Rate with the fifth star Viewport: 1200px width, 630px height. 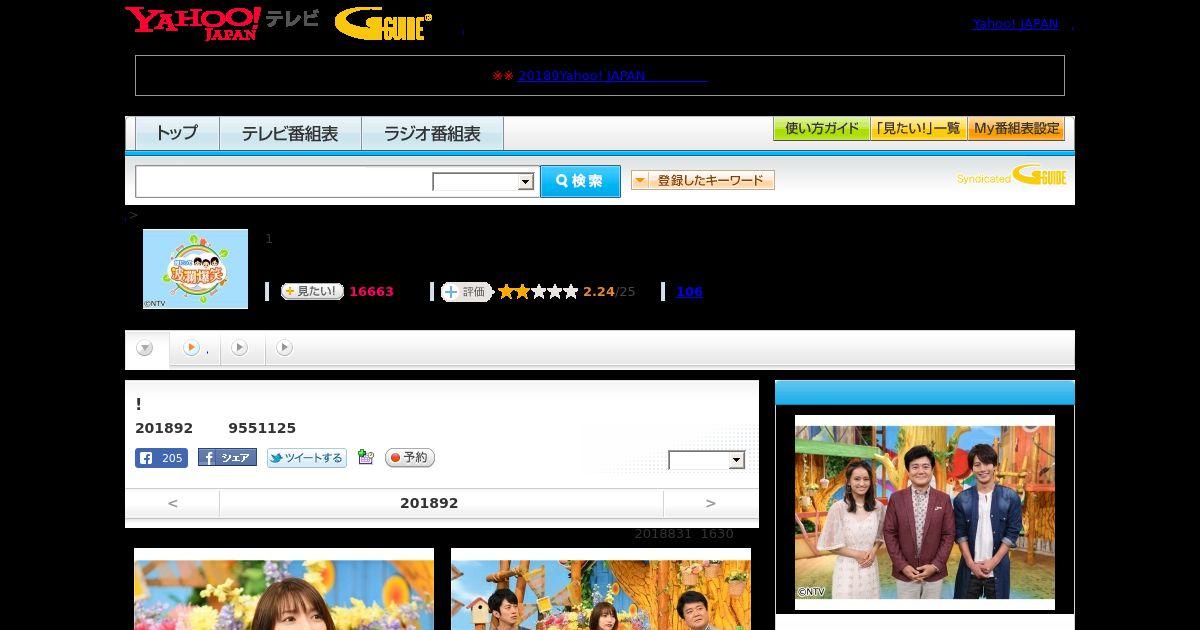pos(570,292)
